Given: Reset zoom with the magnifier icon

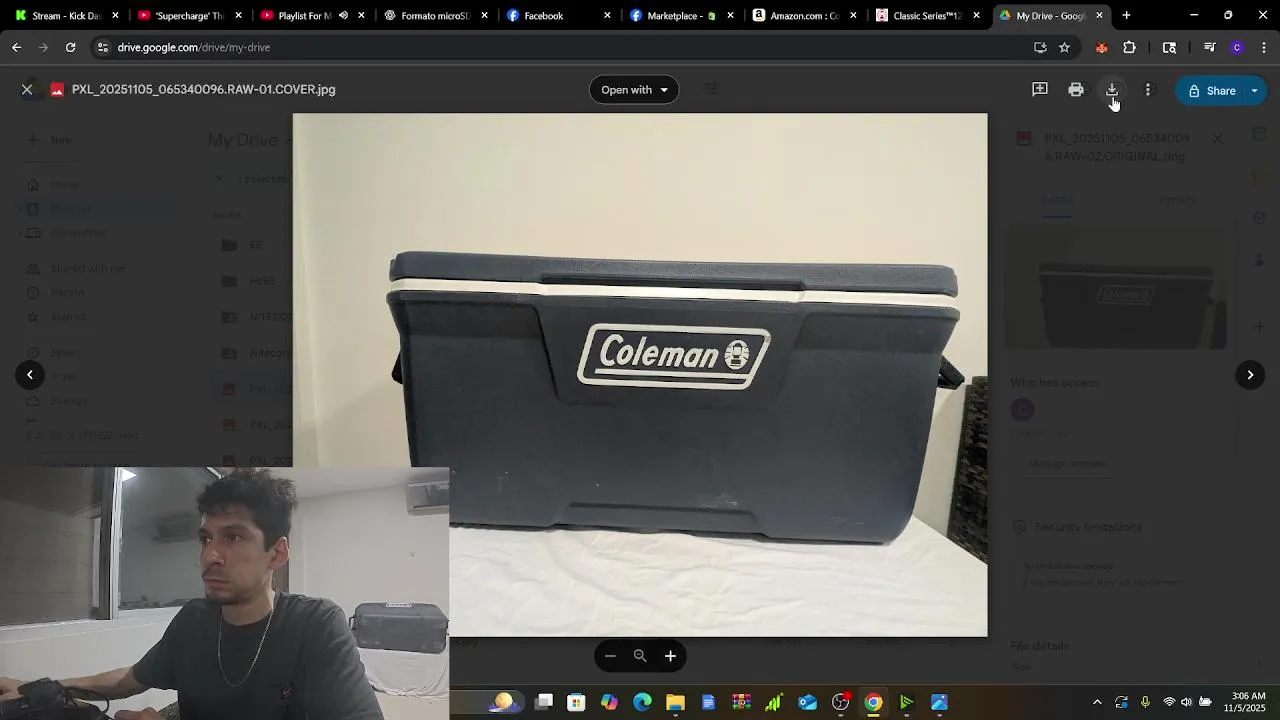Looking at the screenshot, I should coord(640,656).
